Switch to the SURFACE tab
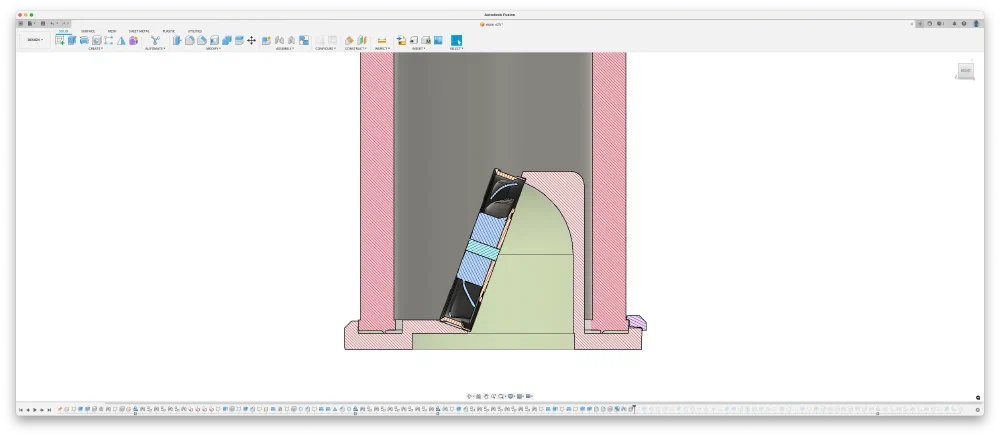The width and height of the screenshot is (1000, 437). [x=88, y=31]
